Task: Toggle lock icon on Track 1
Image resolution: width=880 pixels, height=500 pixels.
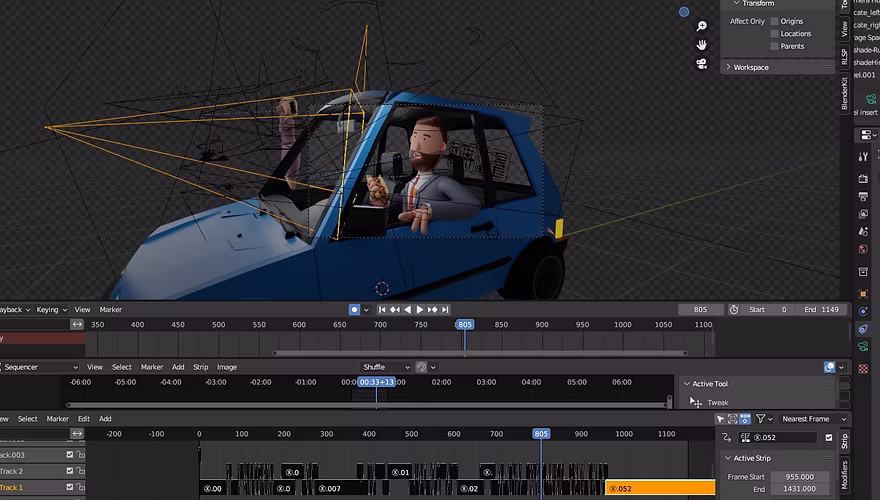Action: click(x=80, y=487)
